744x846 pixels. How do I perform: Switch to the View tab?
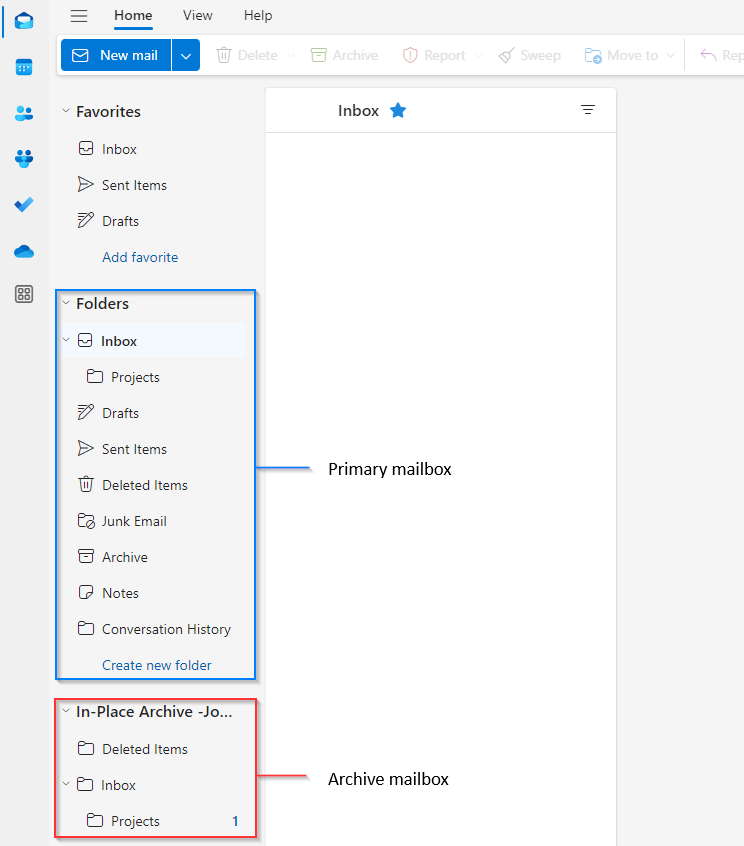pyautogui.click(x=197, y=16)
